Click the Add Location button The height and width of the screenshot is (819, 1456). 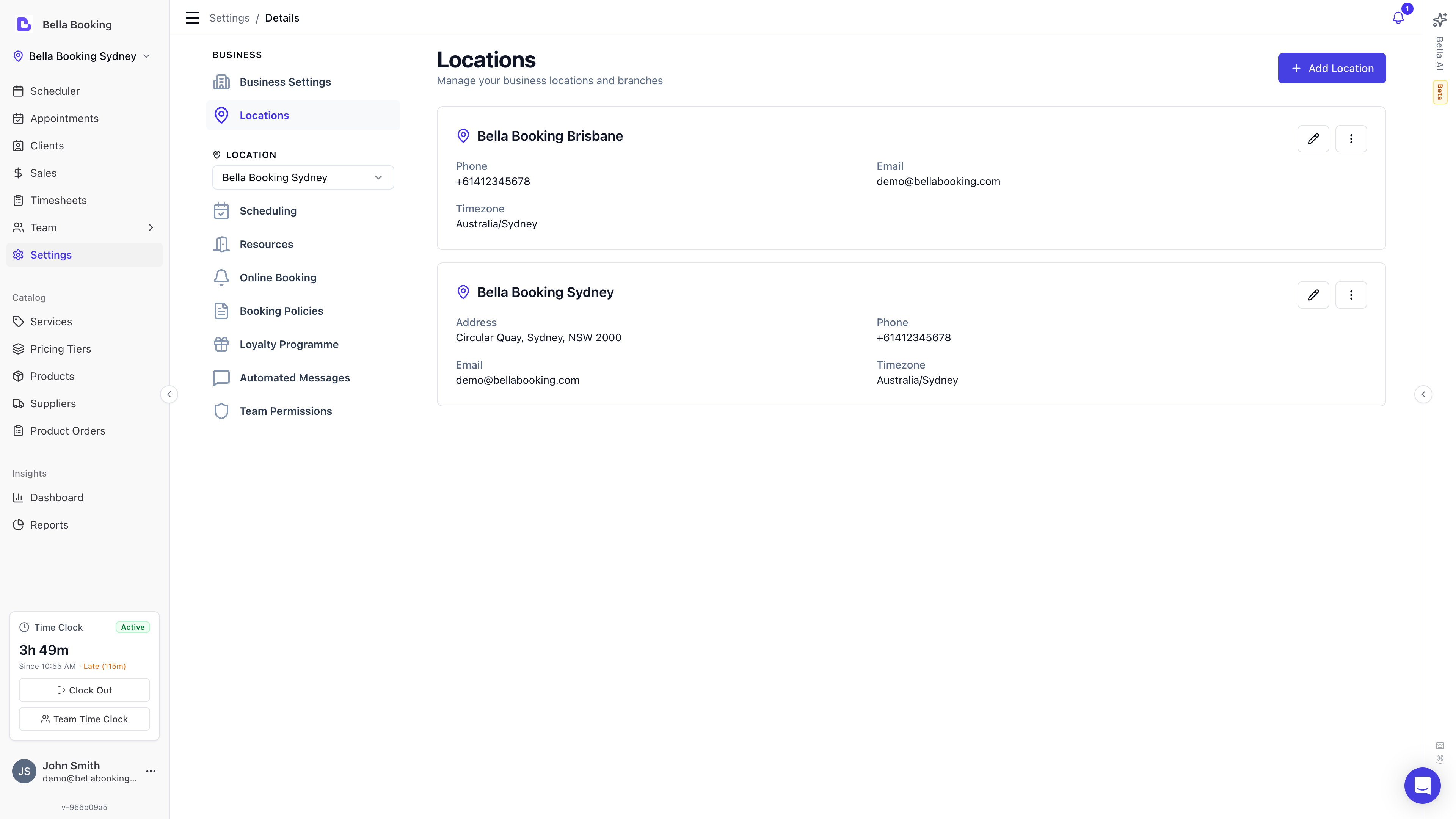tap(1332, 68)
